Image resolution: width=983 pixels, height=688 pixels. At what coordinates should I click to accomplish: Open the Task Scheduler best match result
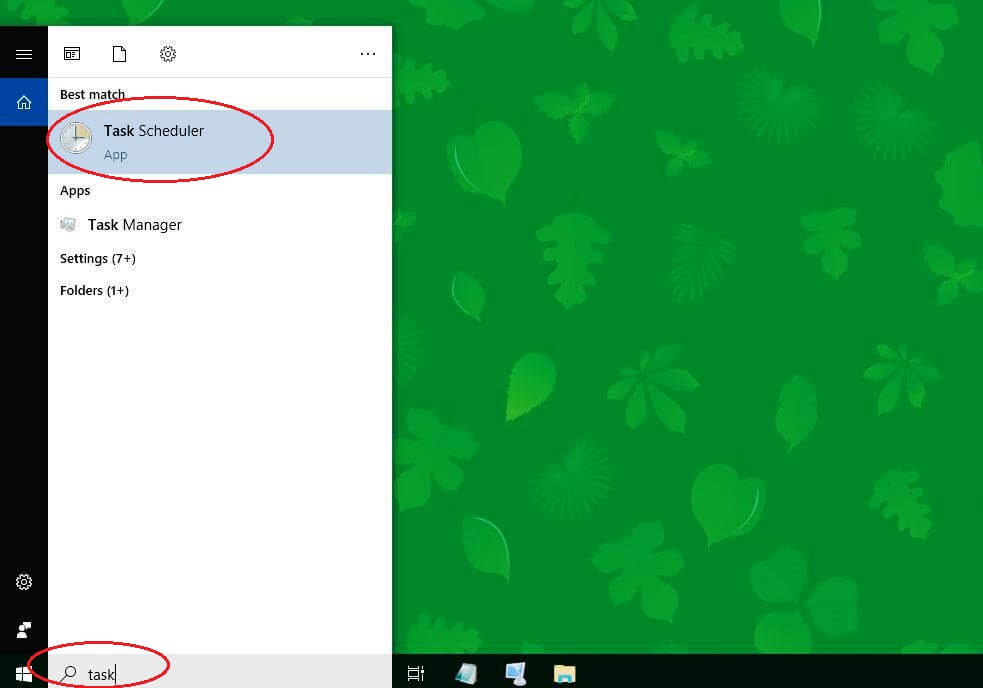pyautogui.click(x=220, y=142)
